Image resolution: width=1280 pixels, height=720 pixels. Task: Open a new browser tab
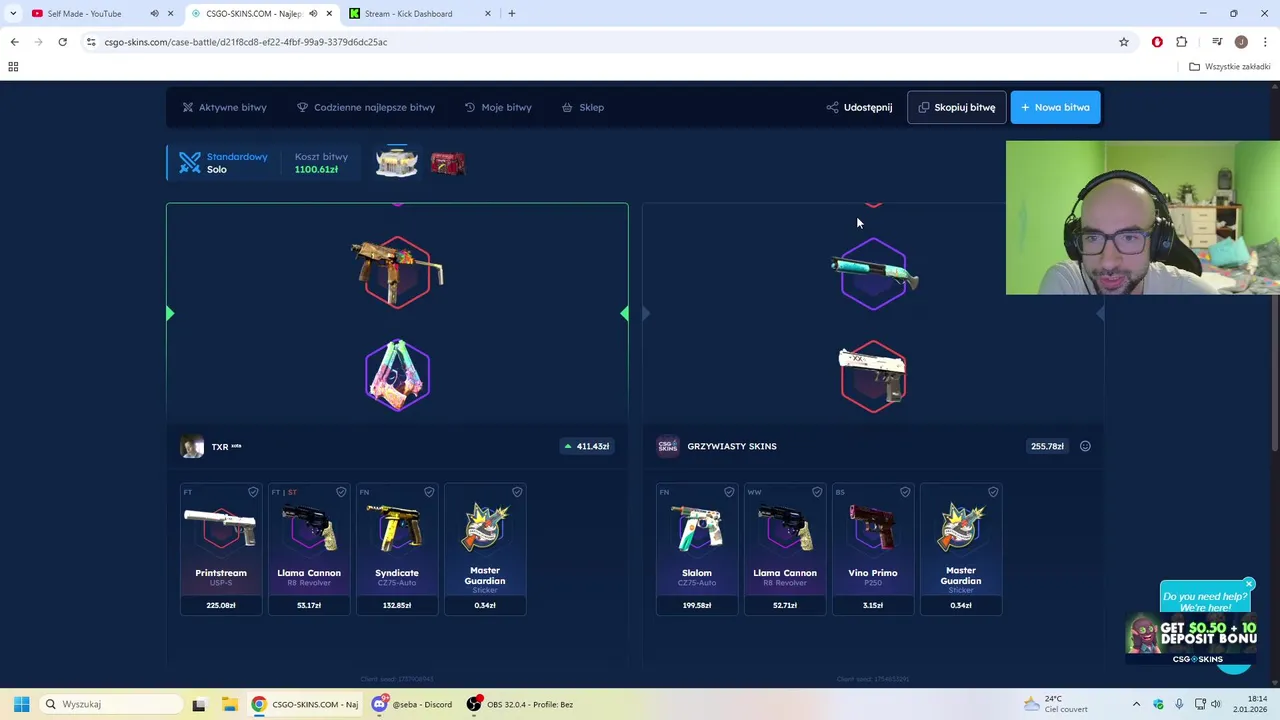[512, 14]
